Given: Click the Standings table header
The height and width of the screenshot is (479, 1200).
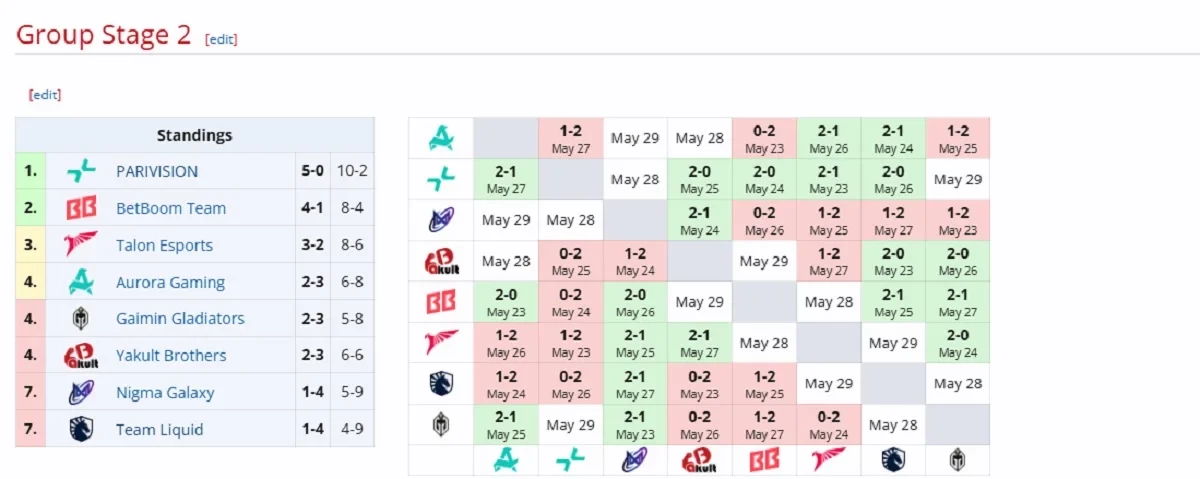Looking at the screenshot, I should 194,135.
